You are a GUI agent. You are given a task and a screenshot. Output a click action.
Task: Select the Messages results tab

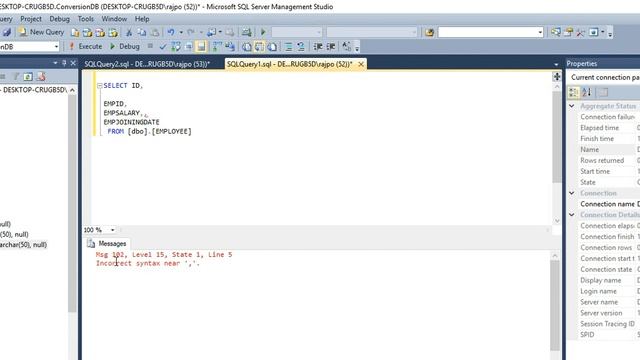(x=107, y=244)
